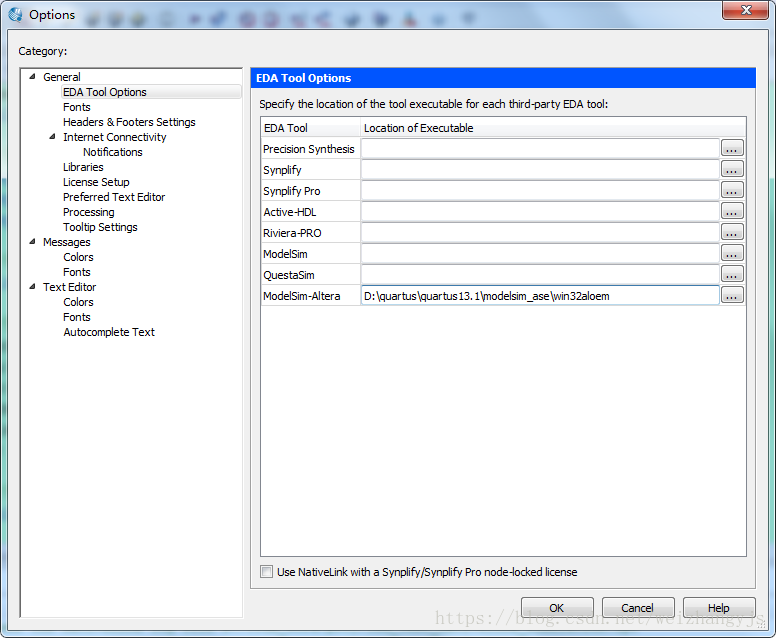Select the General category label
776x638 pixels.
[x=62, y=77]
